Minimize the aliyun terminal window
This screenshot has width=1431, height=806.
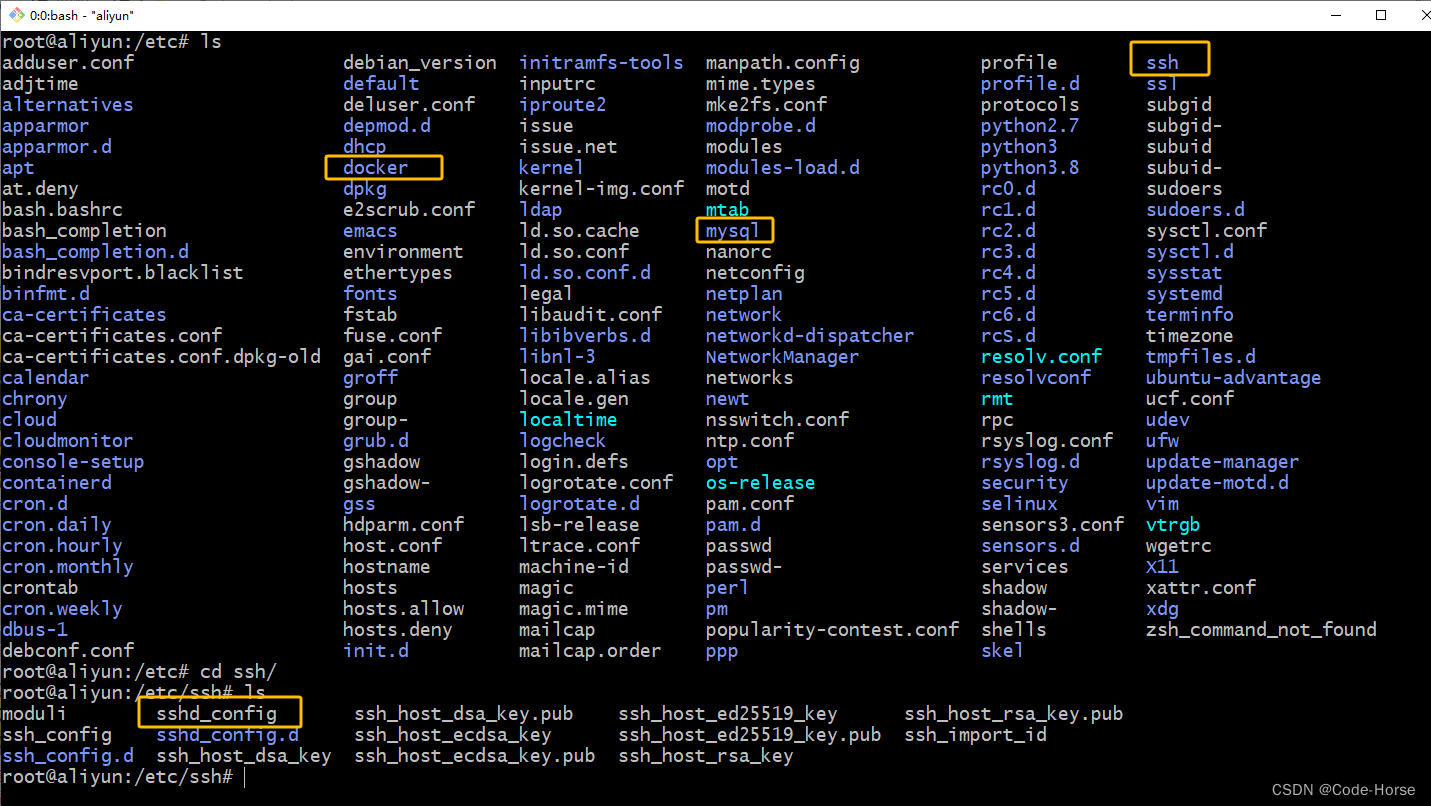coord(1336,15)
